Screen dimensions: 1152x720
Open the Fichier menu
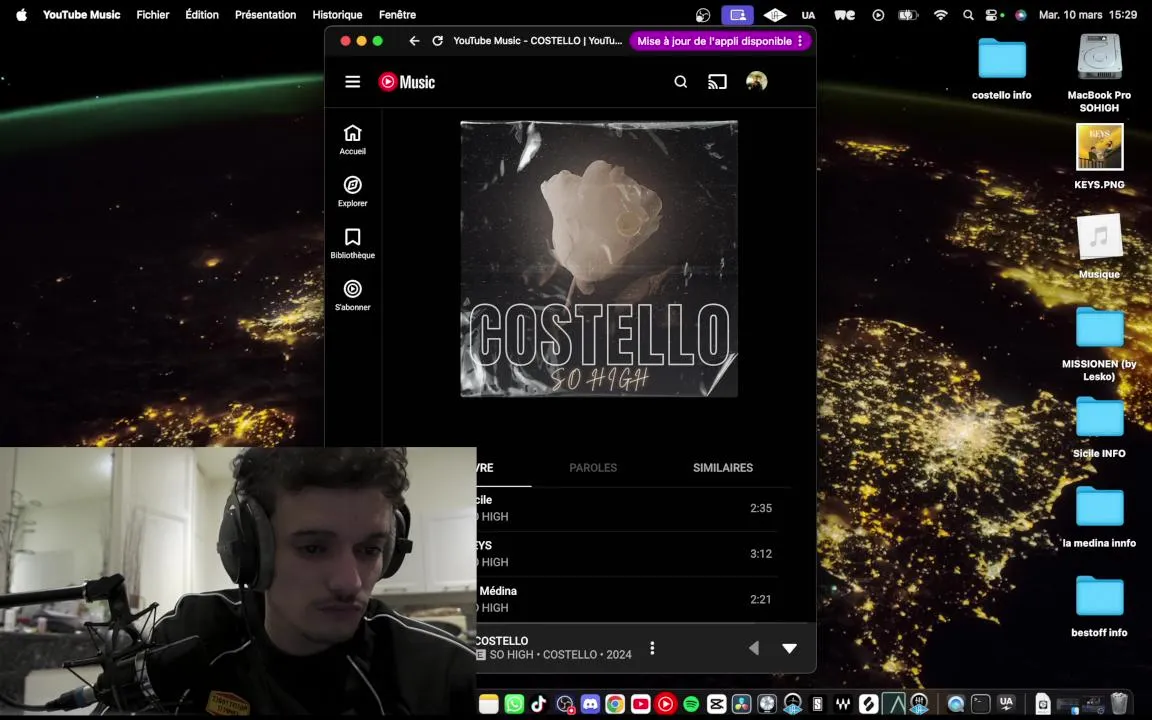point(153,15)
